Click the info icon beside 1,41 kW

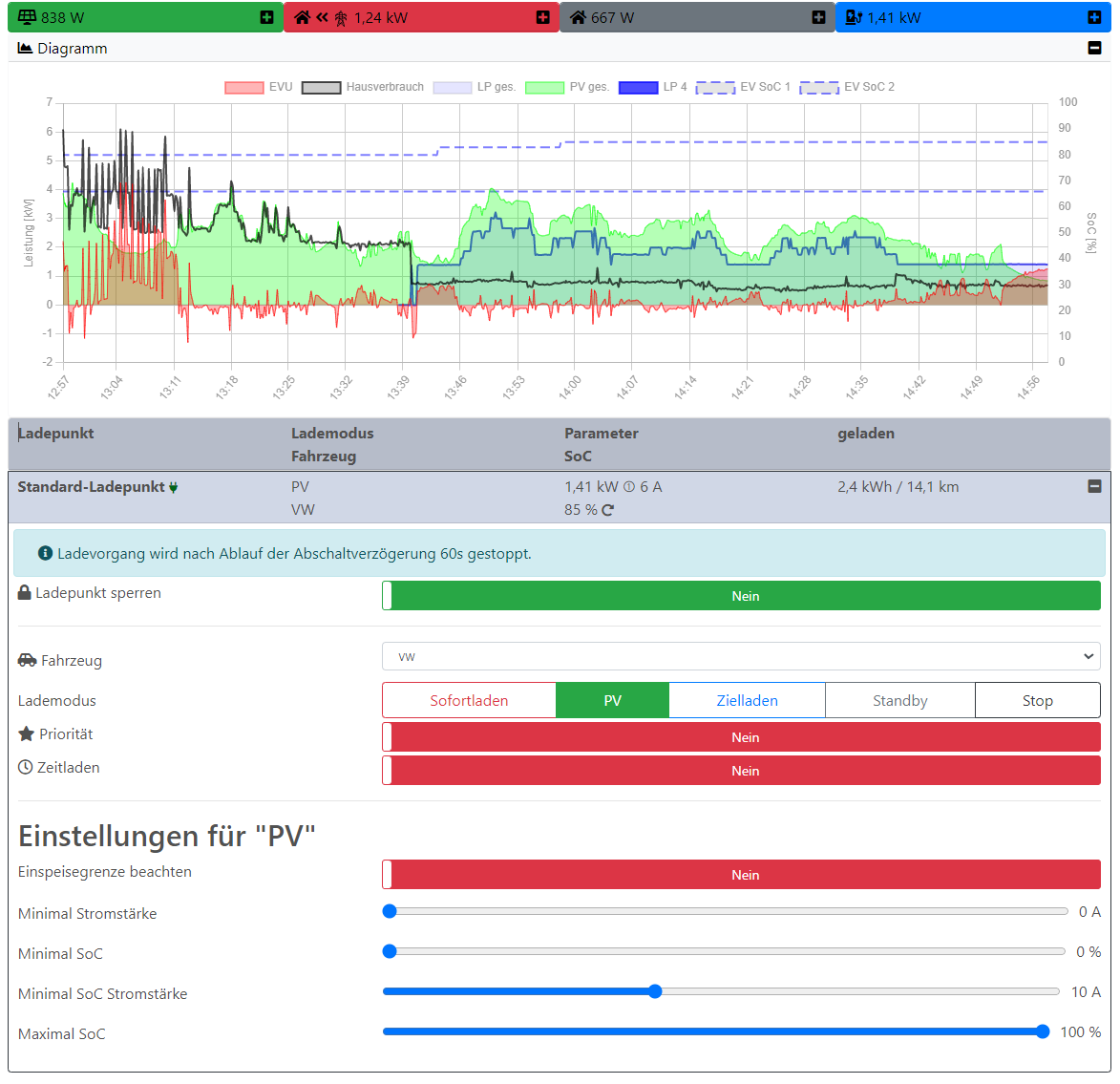629,487
